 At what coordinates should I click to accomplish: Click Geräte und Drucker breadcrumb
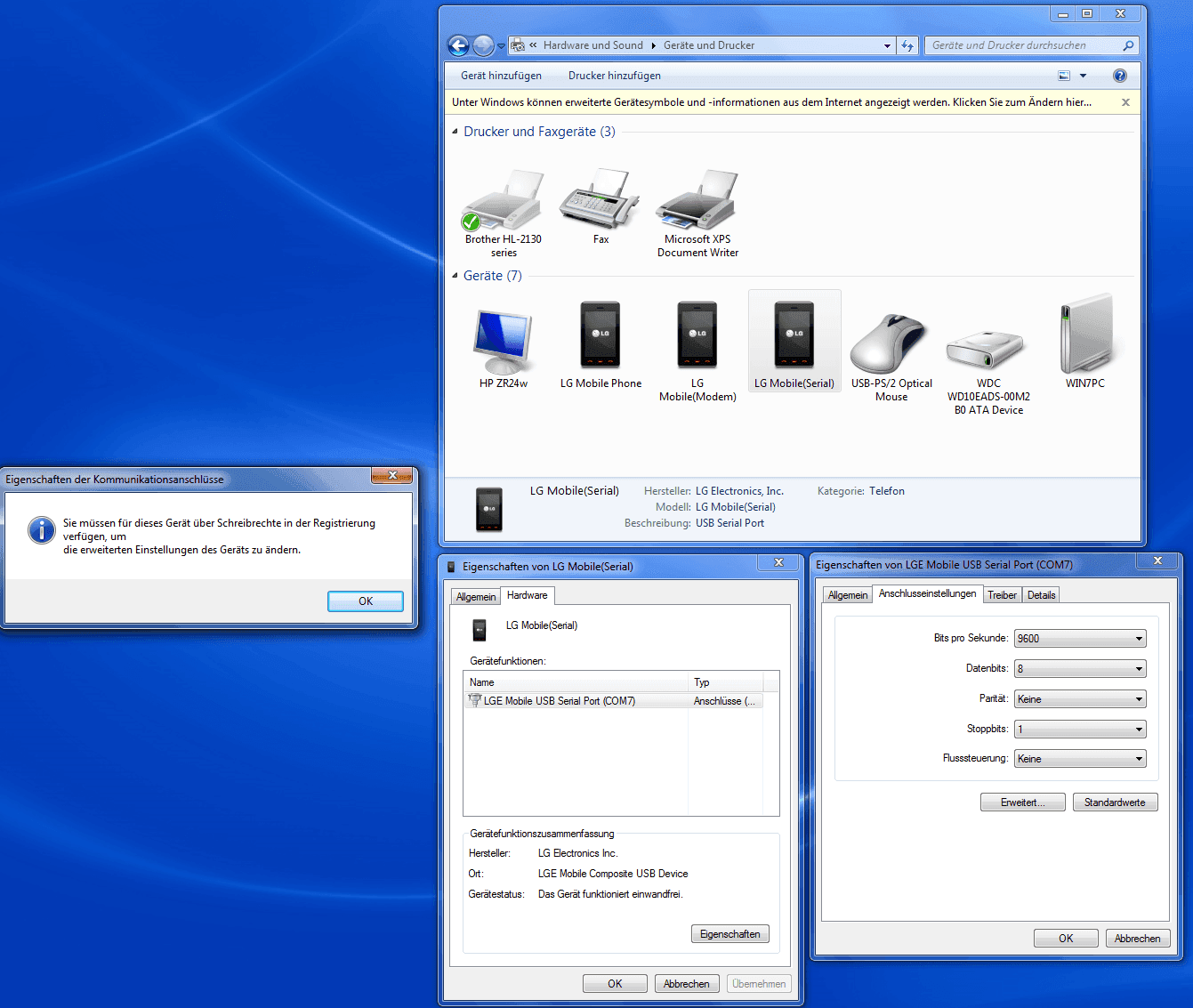[709, 45]
